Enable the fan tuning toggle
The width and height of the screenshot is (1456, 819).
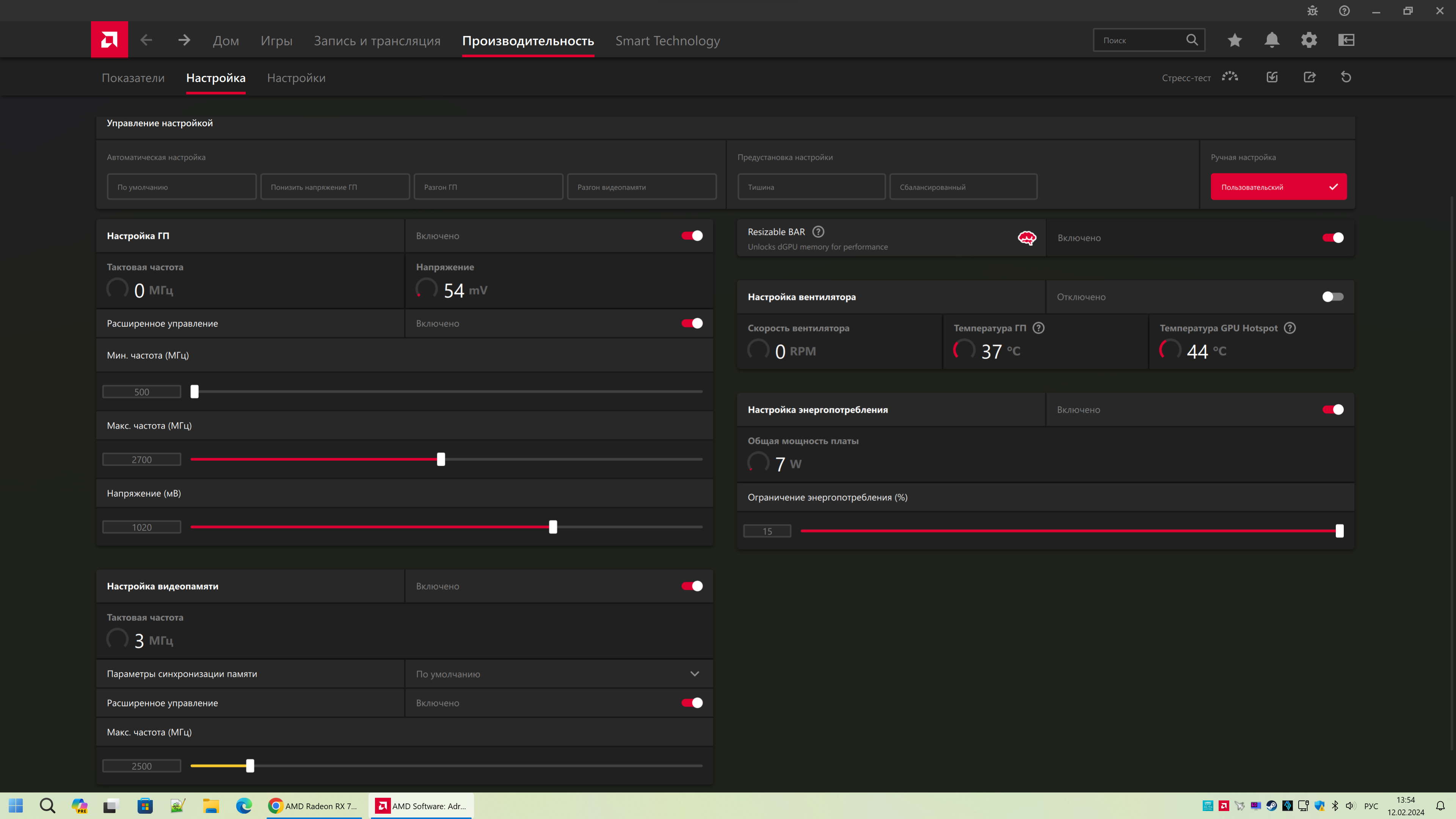1332,297
